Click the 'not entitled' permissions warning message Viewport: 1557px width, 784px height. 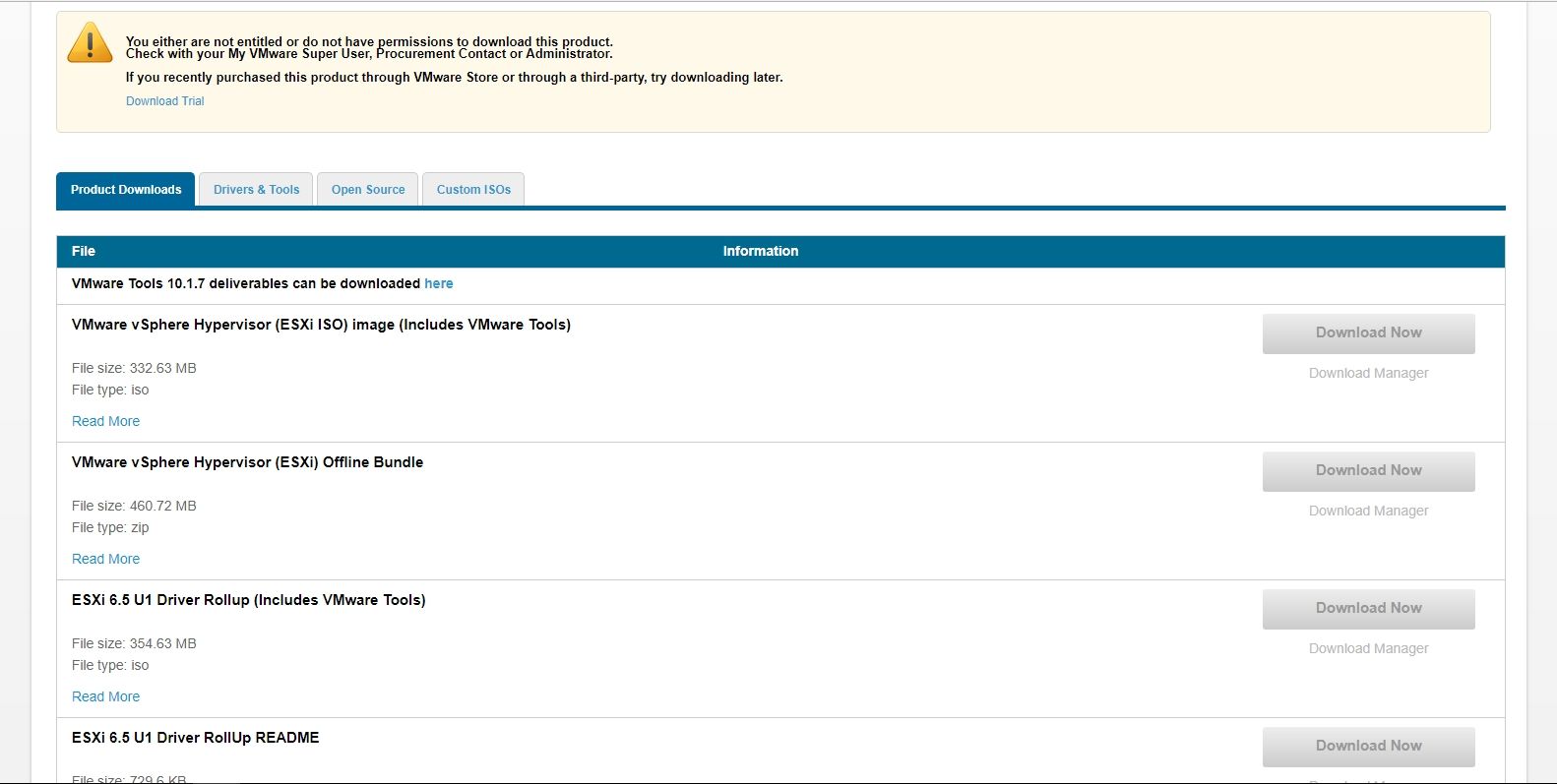(369, 47)
